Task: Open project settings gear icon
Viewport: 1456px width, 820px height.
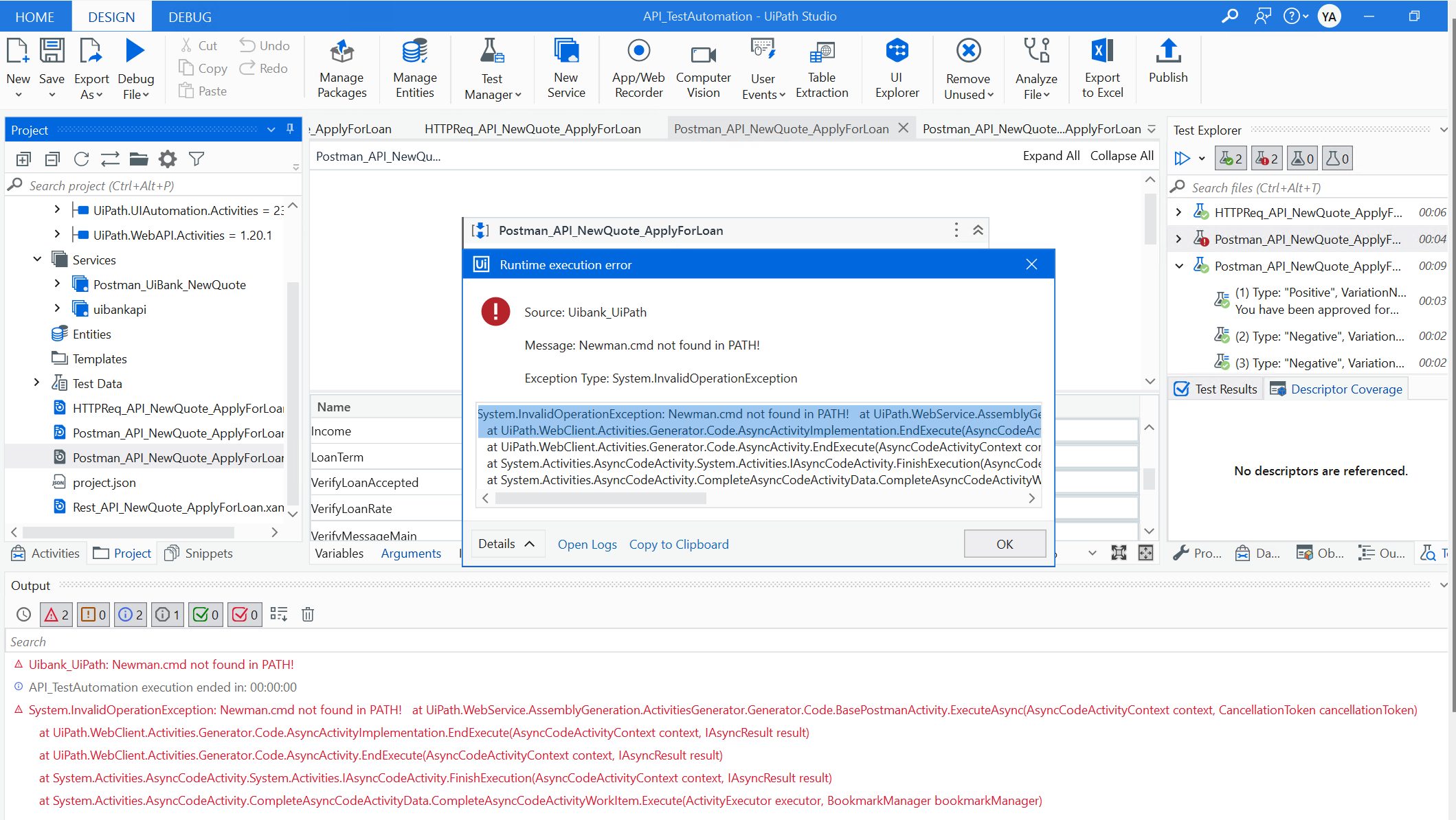Action: 168,159
